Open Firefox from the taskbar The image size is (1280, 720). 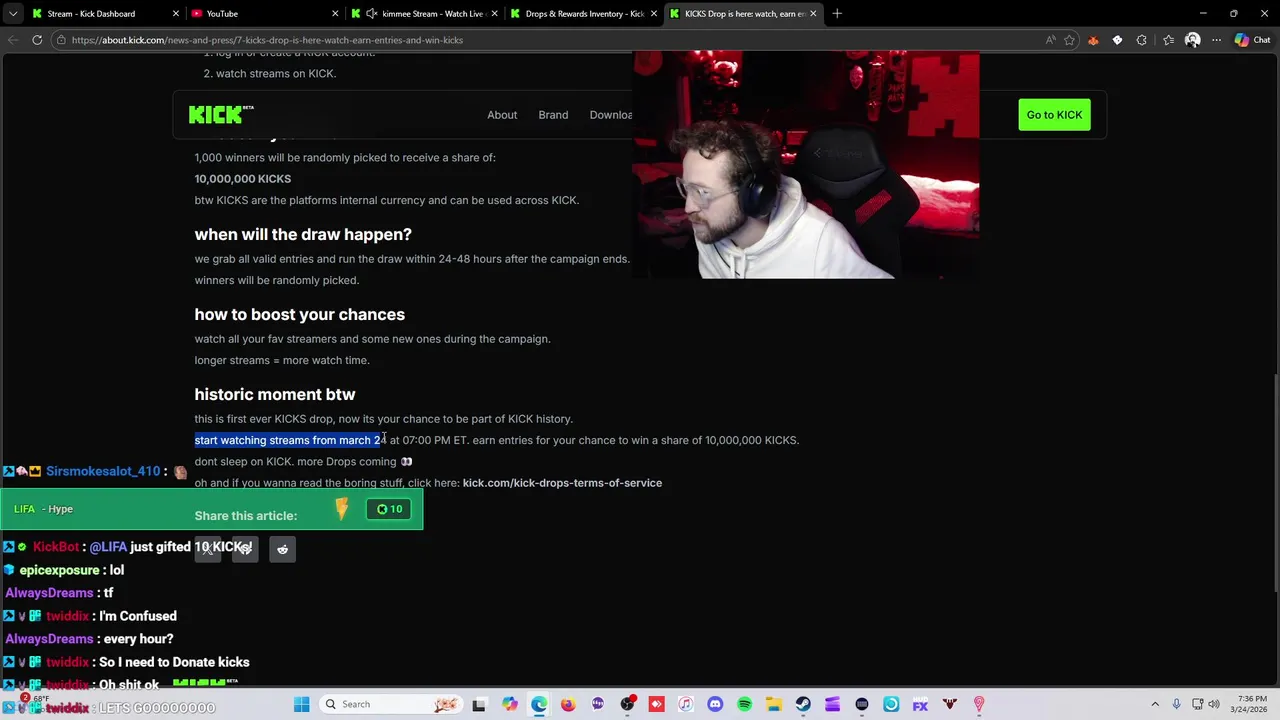tap(568, 704)
